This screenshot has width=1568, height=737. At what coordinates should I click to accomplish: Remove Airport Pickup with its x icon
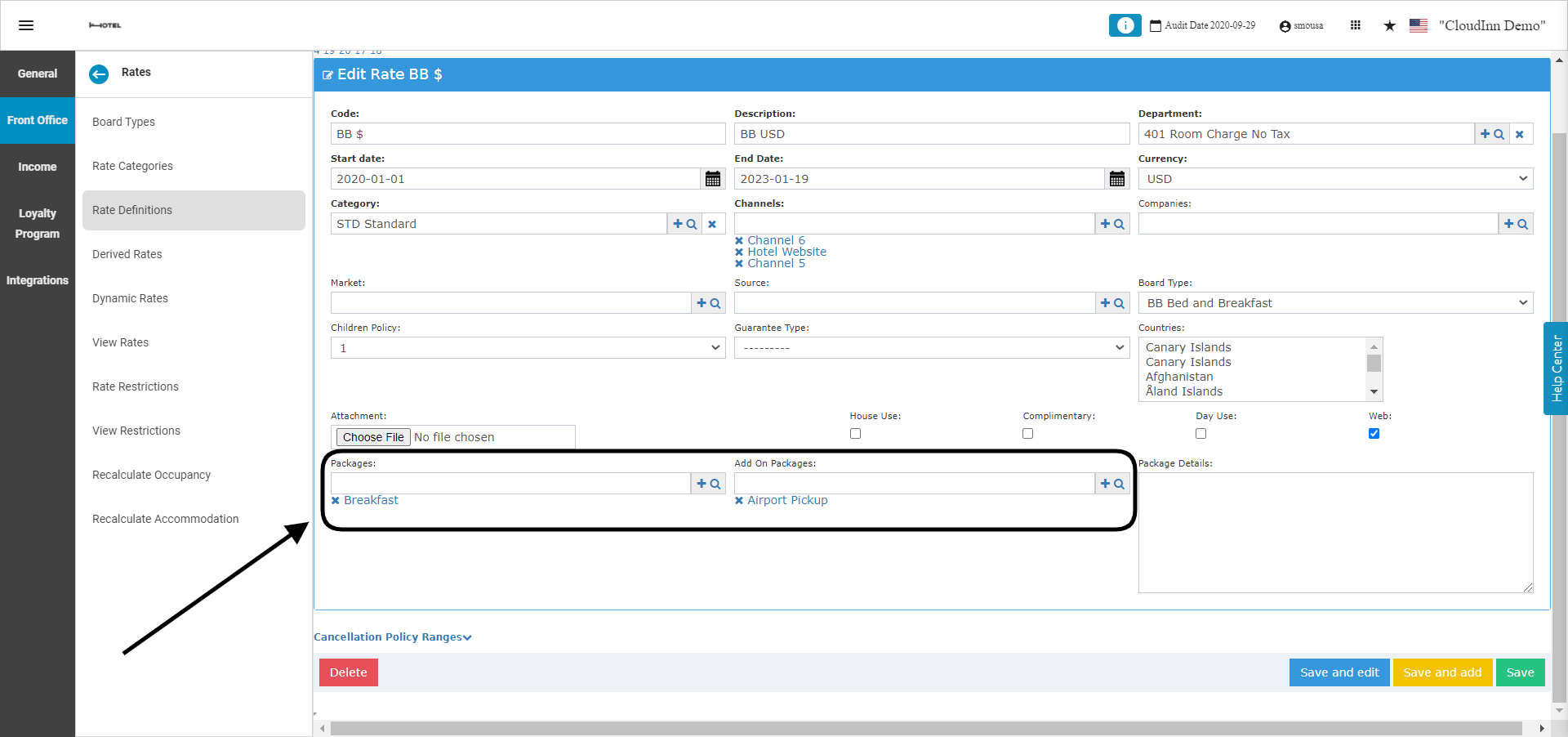[x=739, y=500]
